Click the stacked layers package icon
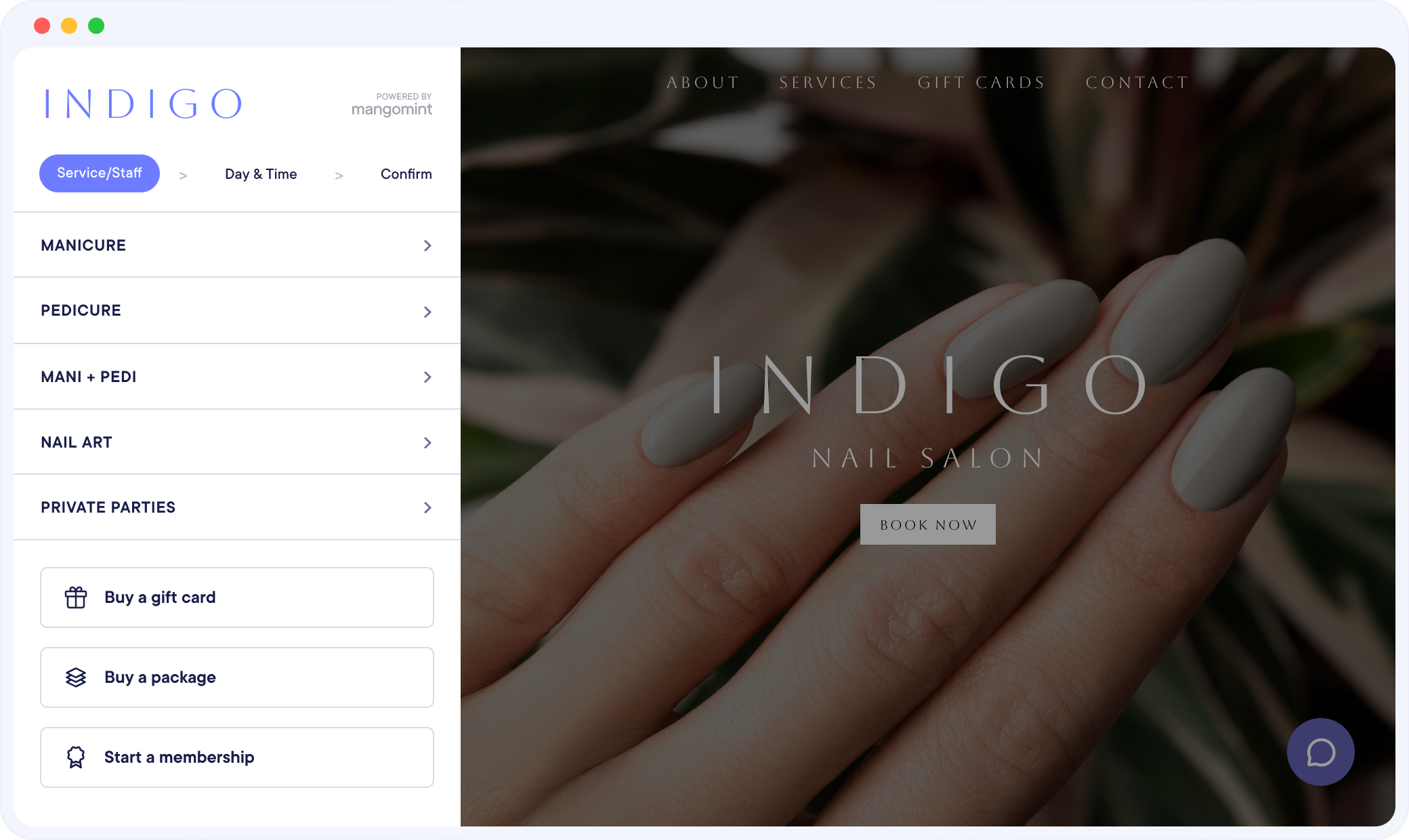 (76, 677)
